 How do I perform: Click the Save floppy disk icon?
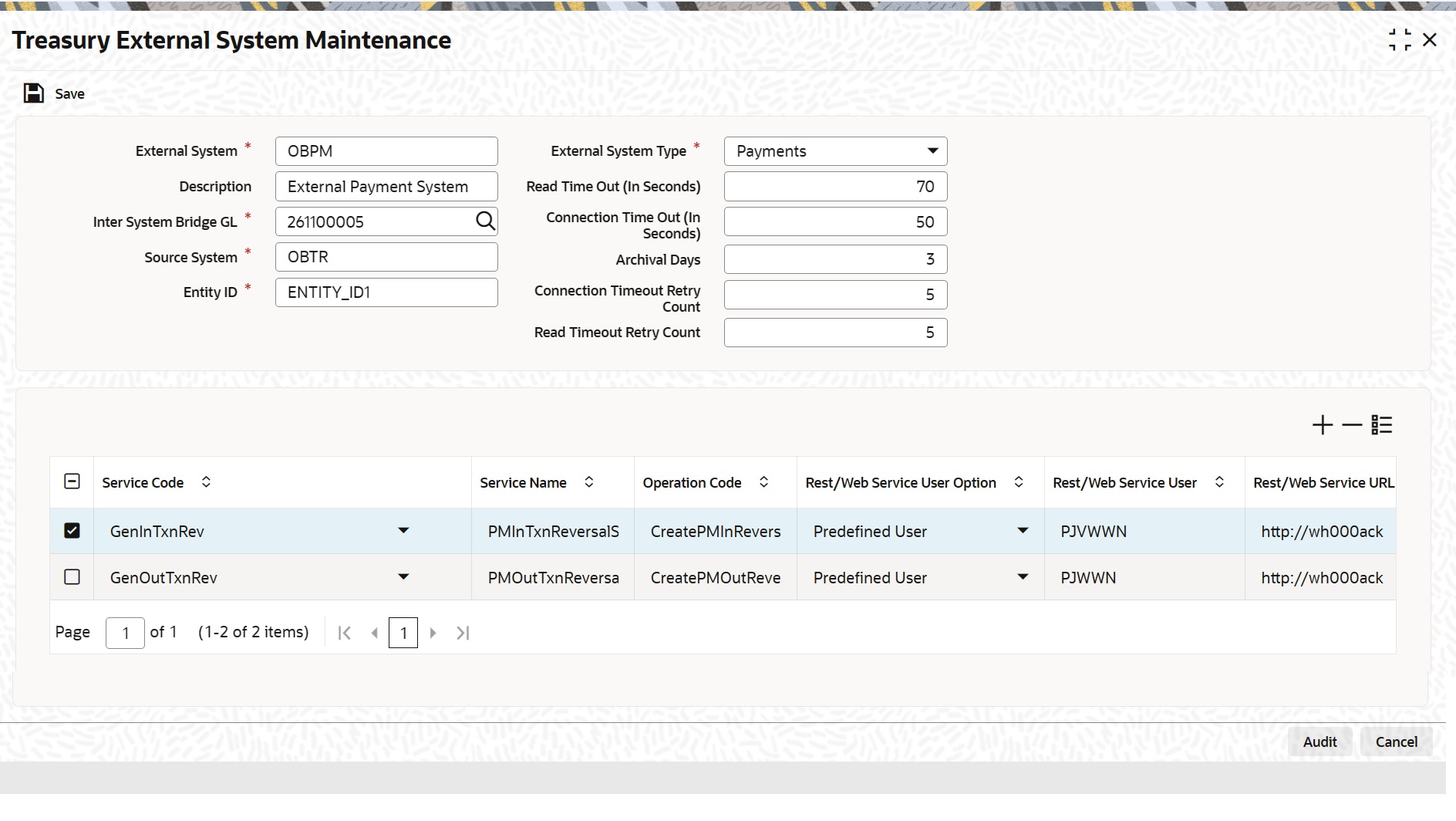tap(33, 93)
